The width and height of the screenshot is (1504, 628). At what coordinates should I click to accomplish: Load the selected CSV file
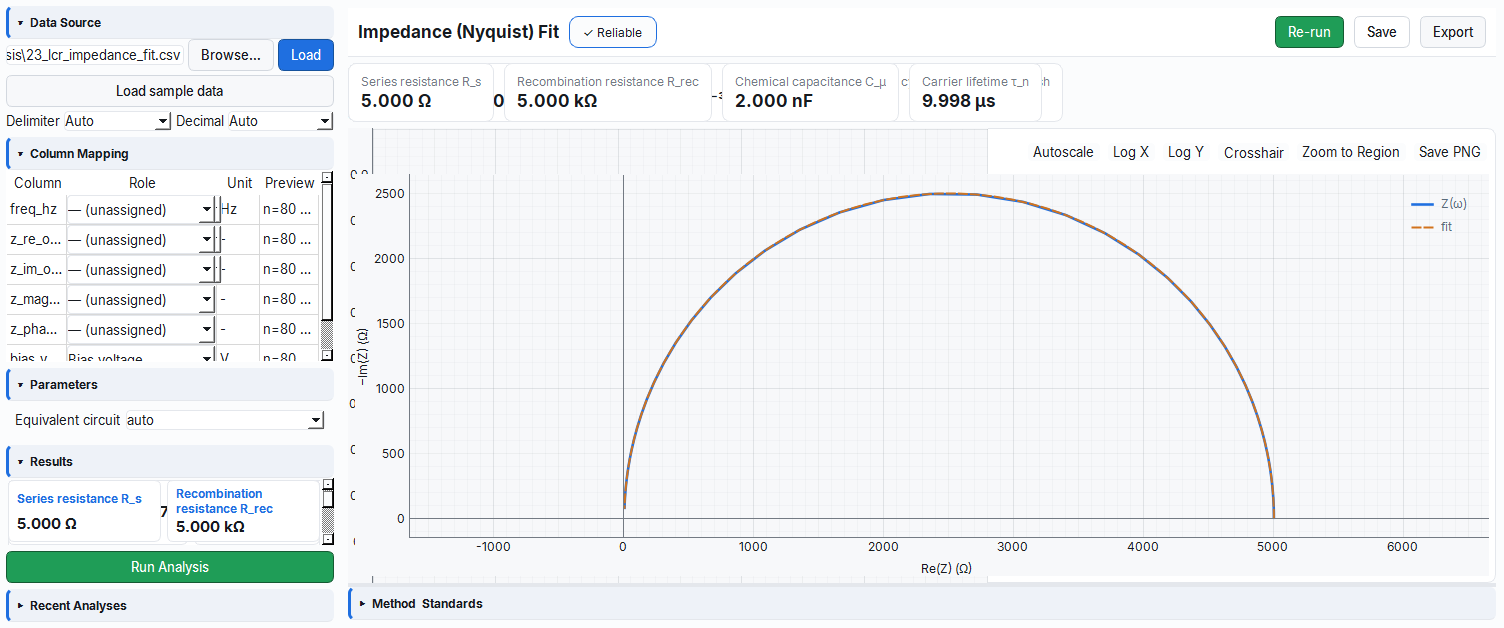coord(306,55)
